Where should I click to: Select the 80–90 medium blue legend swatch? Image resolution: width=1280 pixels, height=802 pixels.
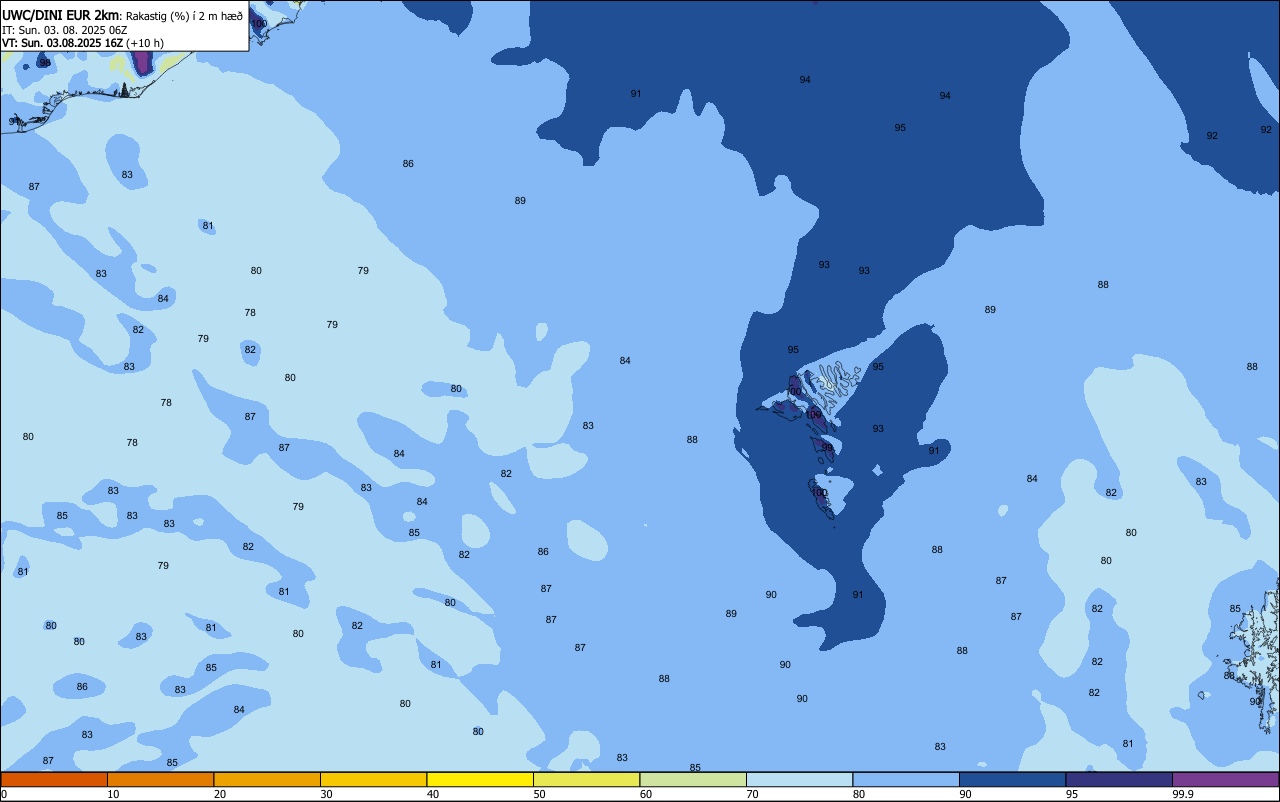coord(906,779)
